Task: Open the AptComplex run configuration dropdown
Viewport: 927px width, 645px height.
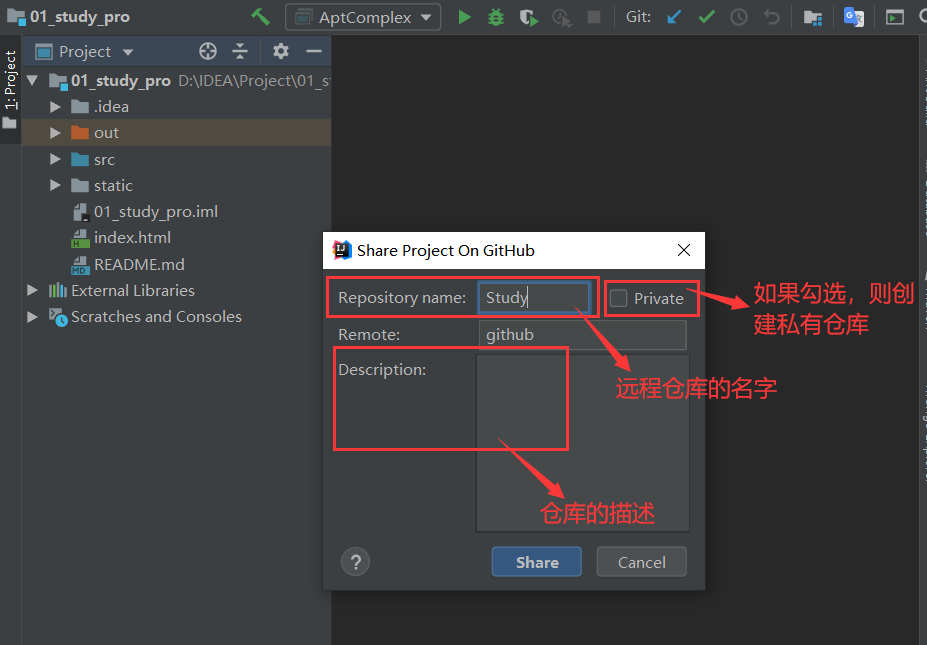Action: [363, 17]
